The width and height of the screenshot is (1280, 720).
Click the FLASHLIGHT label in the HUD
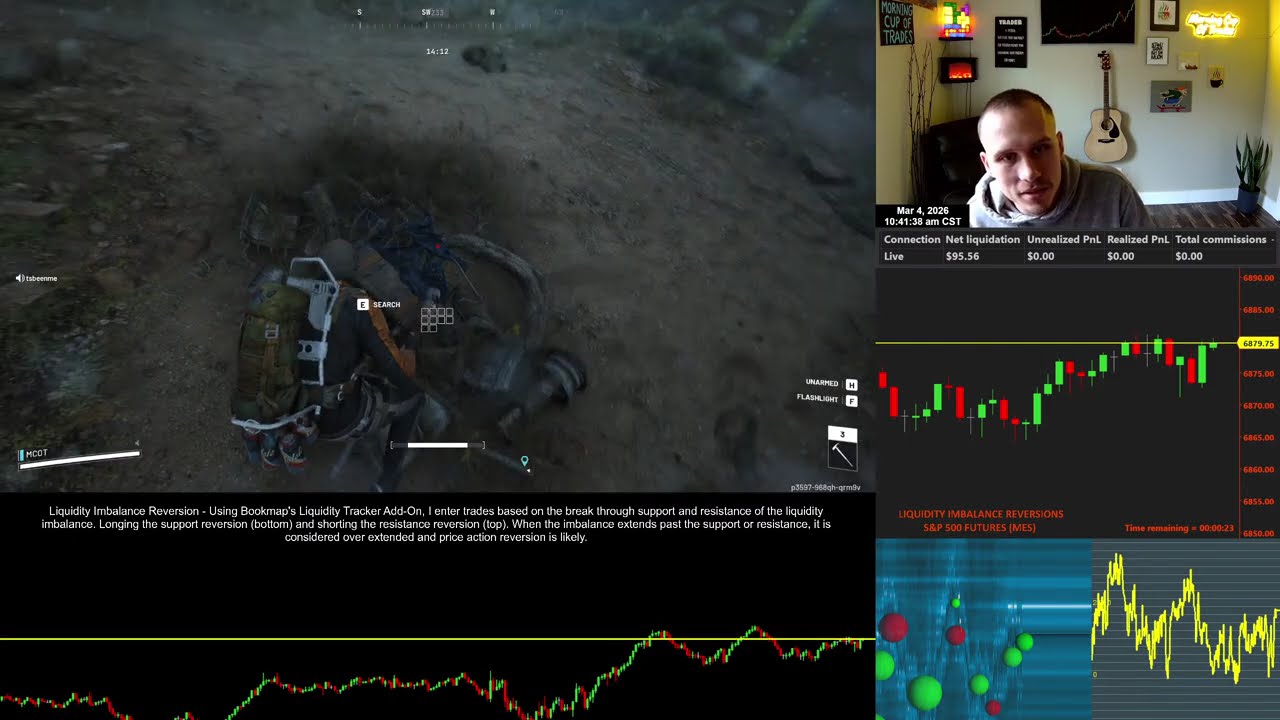click(817, 399)
